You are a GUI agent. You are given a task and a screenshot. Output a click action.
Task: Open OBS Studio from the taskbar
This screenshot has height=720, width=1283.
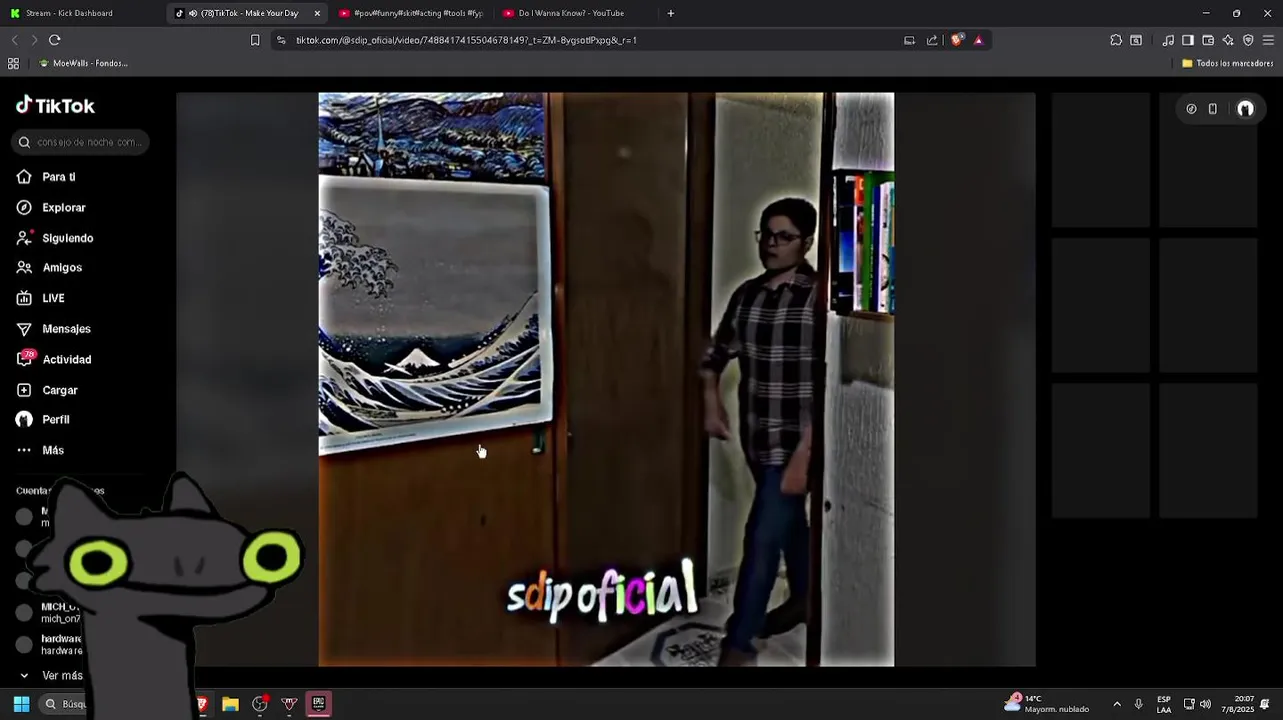point(260,704)
